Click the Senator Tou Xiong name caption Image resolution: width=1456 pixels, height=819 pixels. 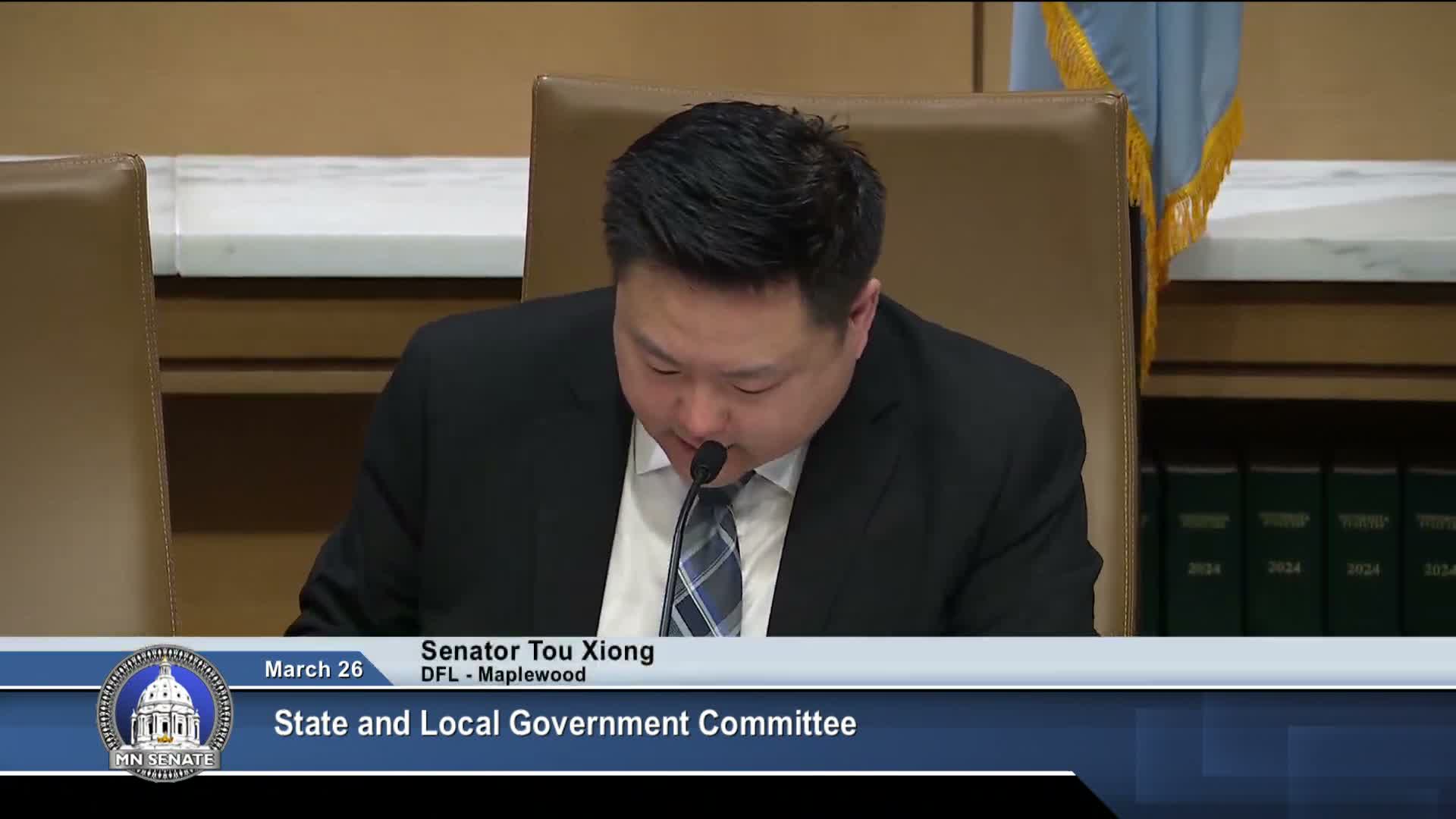tap(537, 651)
